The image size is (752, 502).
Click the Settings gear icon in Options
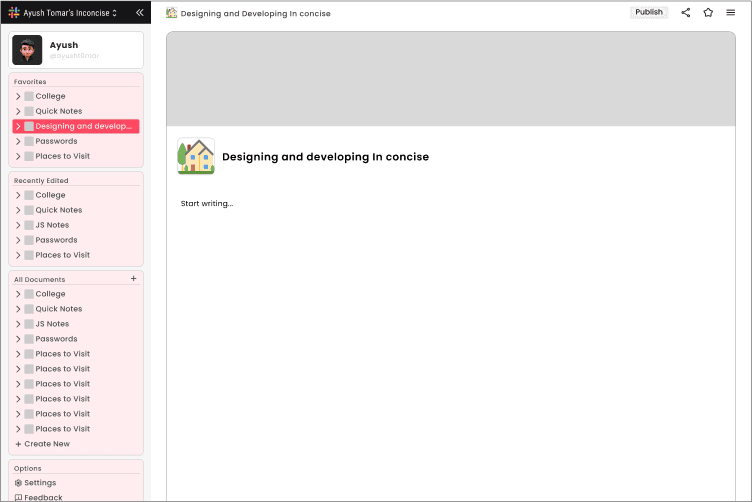18,483
